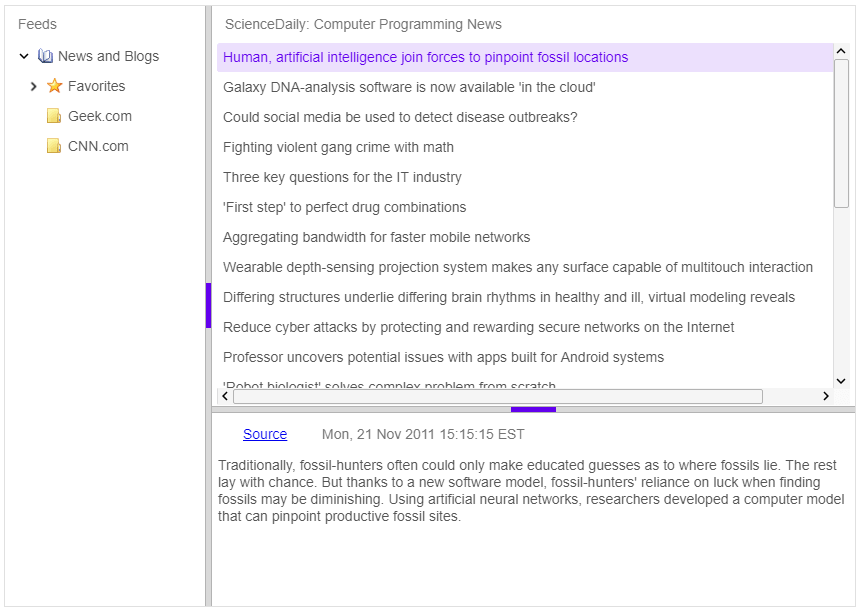
Task: Select 'Galaxy DNA-analysis software' article
Action: click(x=409, y=88)
